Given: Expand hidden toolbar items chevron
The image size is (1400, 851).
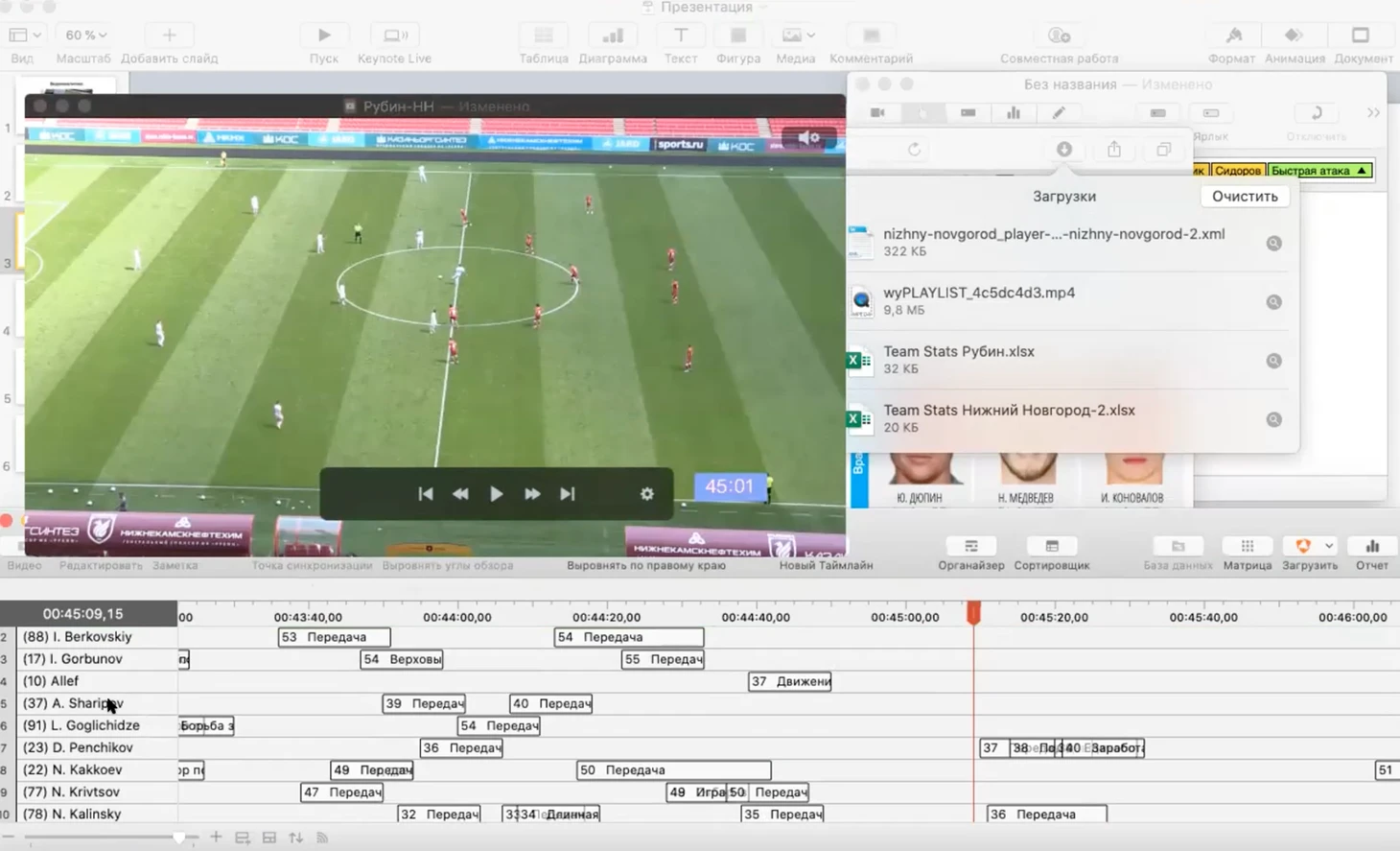Looking at the screenshot, I should 1373,113.
